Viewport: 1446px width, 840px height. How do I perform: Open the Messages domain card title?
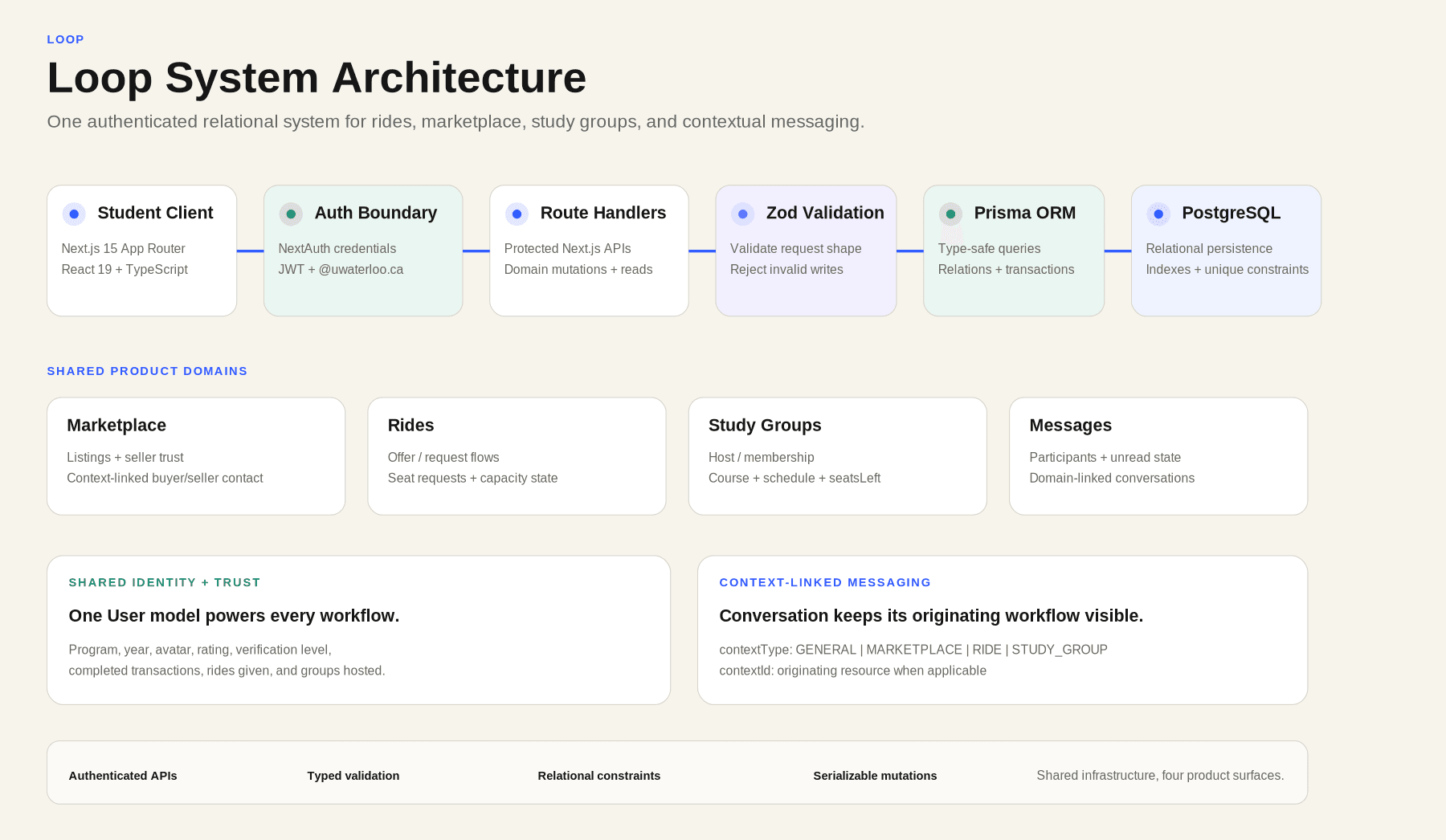click(1071, 426)
